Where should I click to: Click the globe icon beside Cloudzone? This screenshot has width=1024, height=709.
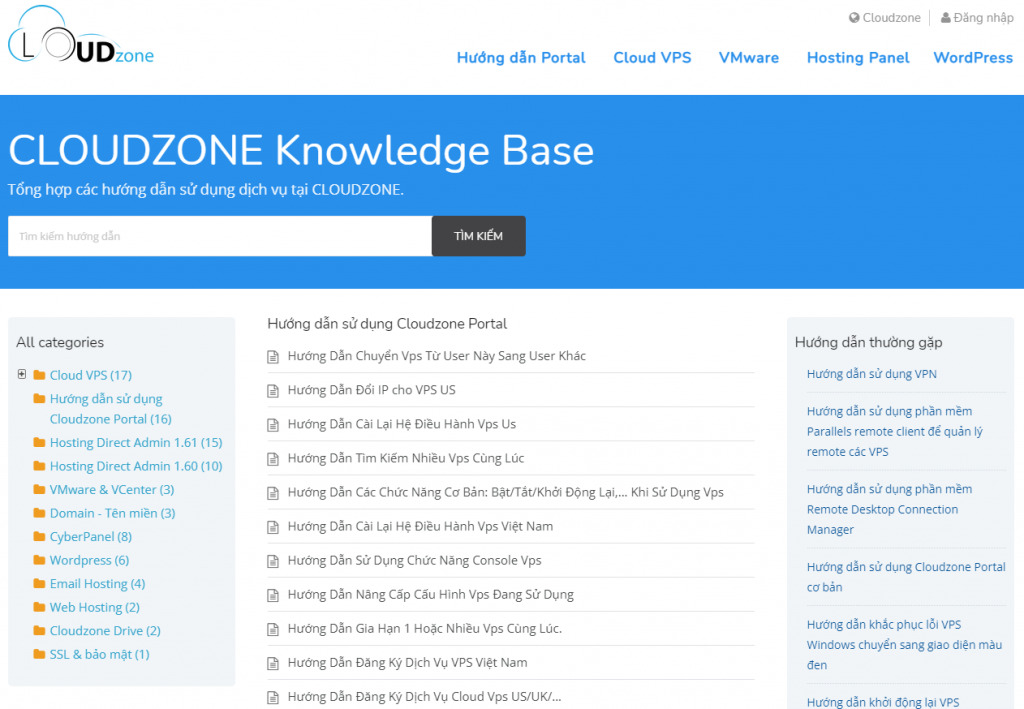854,18
